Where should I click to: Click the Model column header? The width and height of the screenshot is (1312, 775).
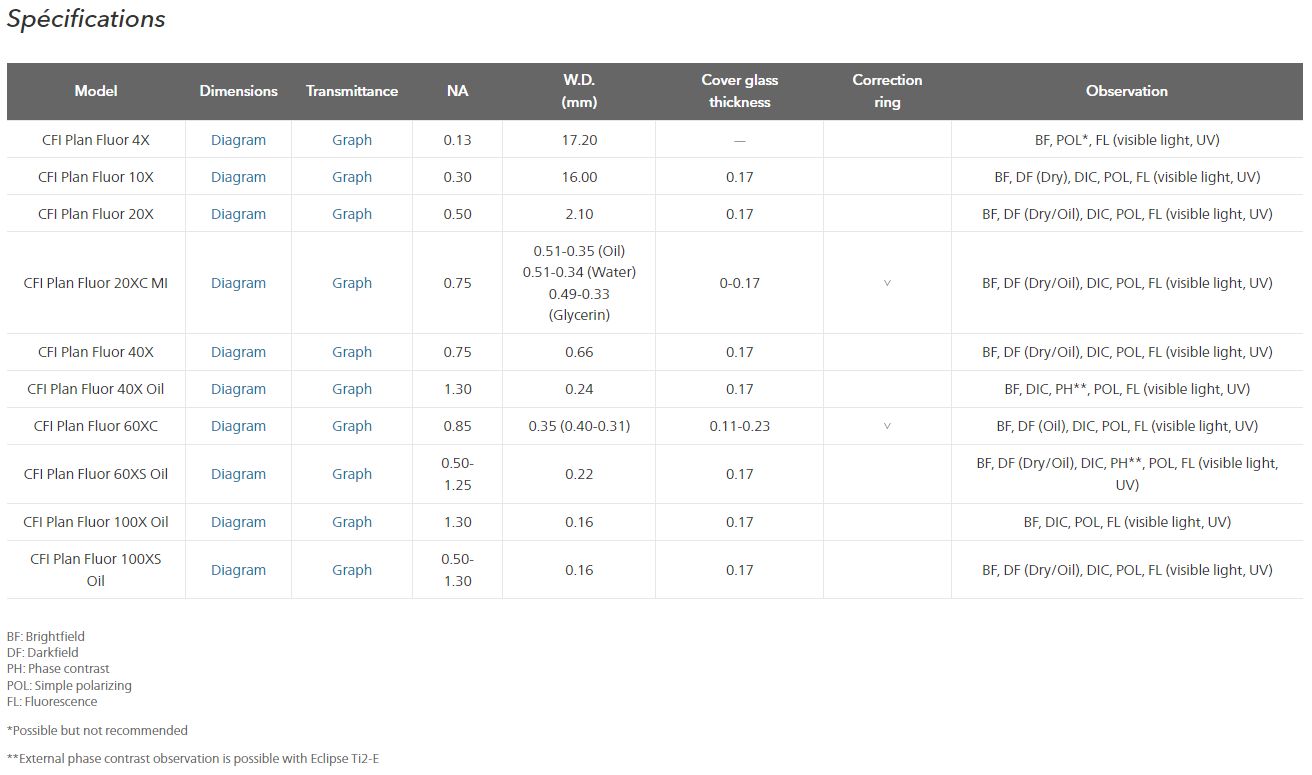[x=96, y=91]
